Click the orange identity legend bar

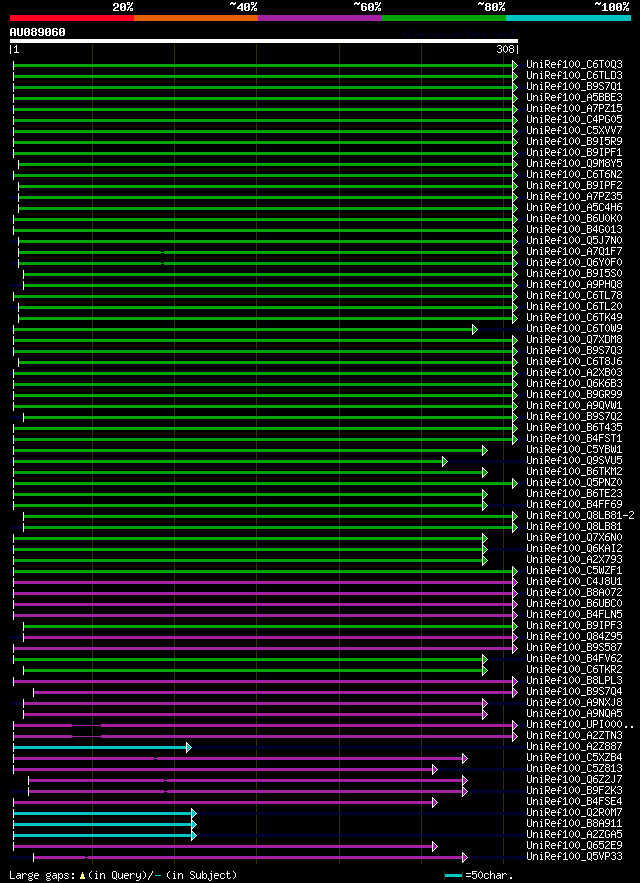196,18
